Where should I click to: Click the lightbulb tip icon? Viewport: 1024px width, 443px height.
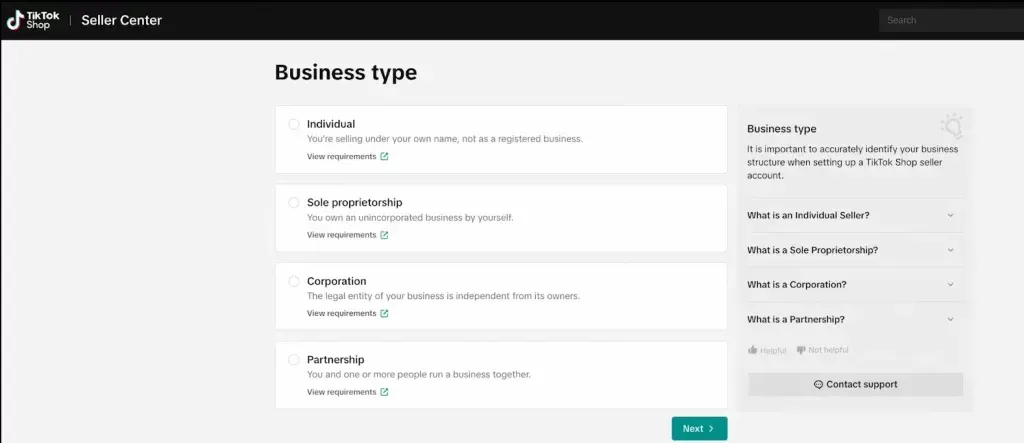pyautogui.click(x=951, y=126)
